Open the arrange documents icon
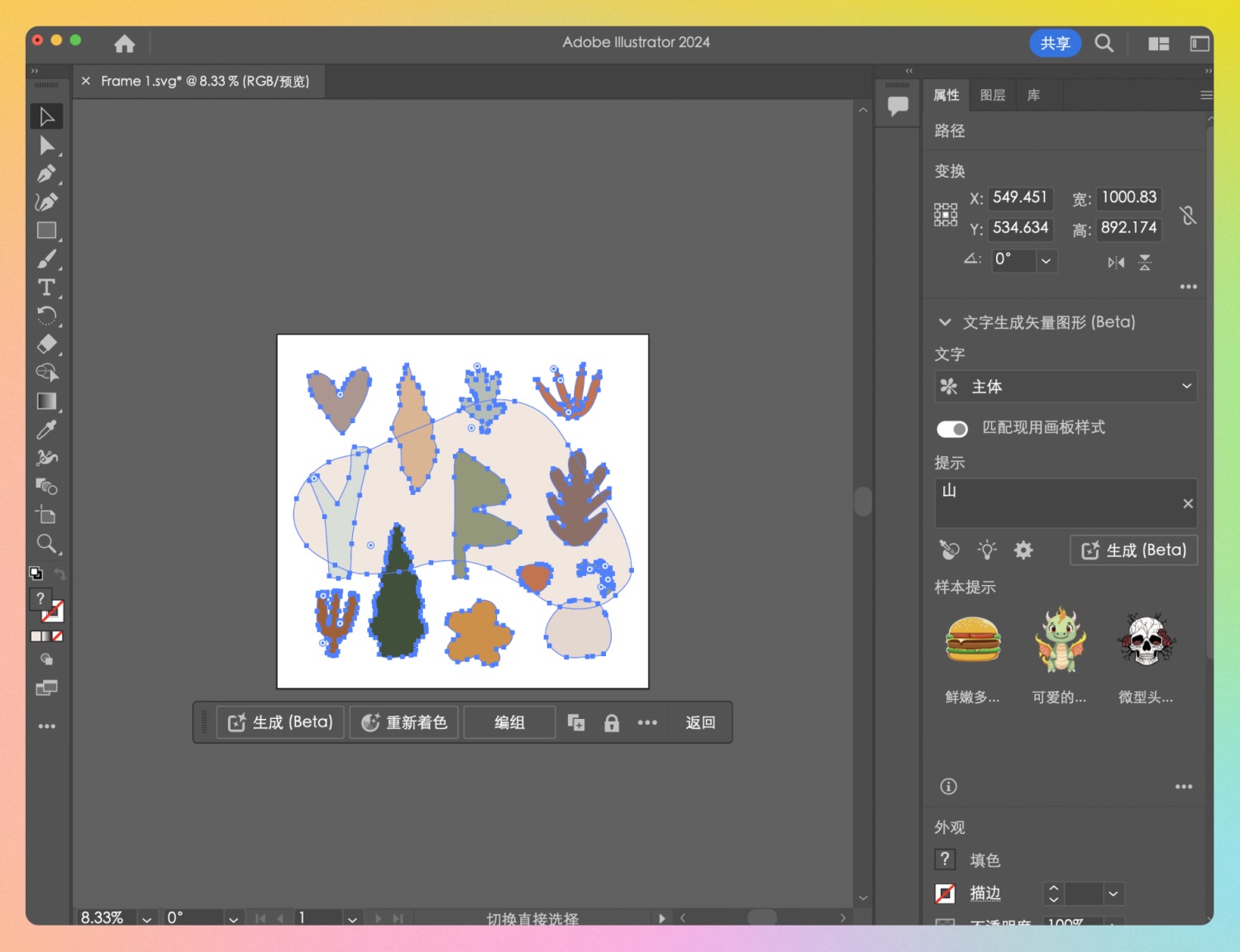The image size is (1240, 952). pos(1159,44)
